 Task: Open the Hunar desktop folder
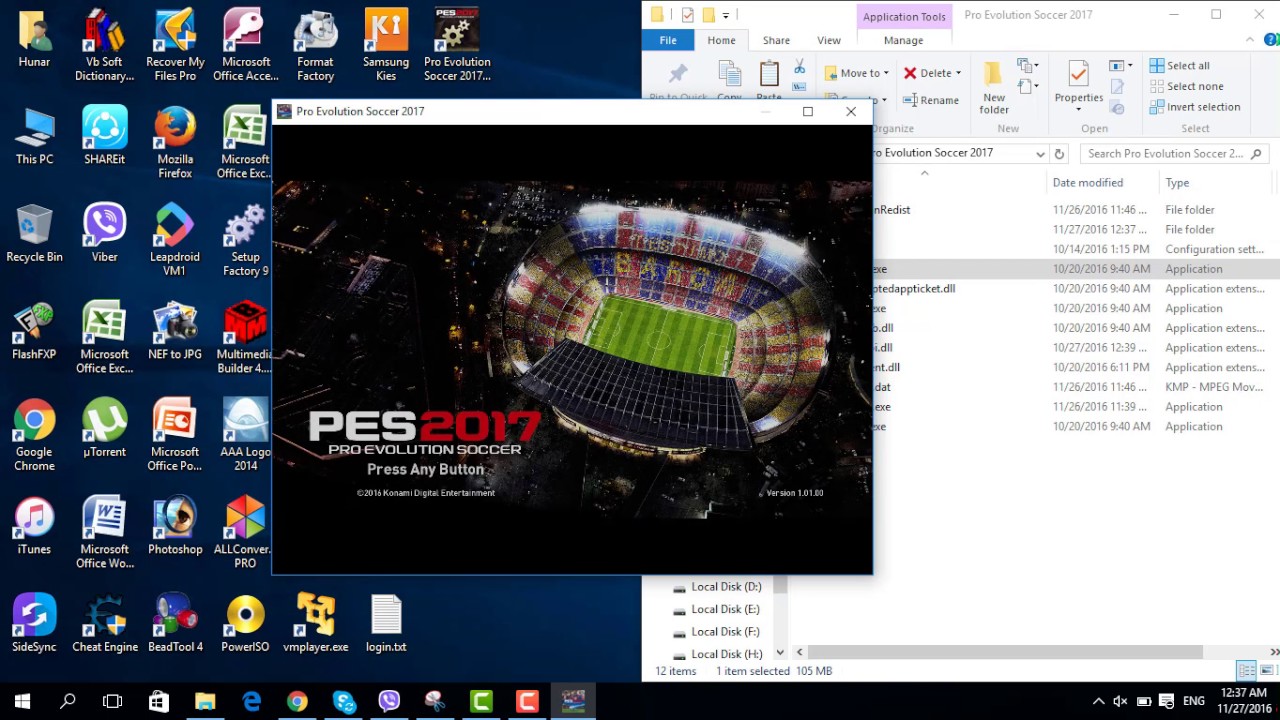tap(34, 40)
